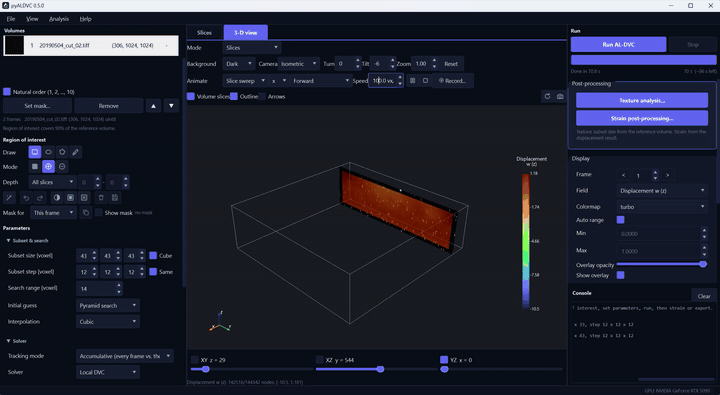Switch to the Slices tab
Viewport: 720px width, 395px height.
pyautogui.click(x=204, y=33)
